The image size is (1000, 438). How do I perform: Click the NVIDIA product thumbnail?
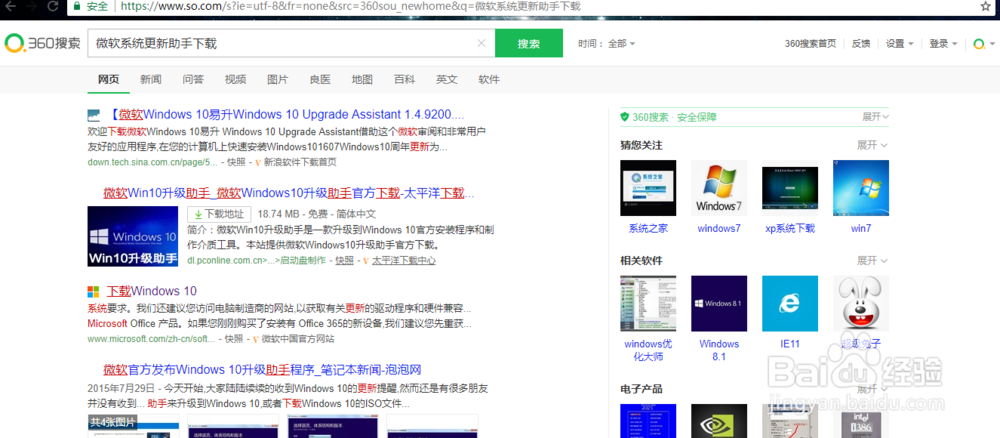719,421
